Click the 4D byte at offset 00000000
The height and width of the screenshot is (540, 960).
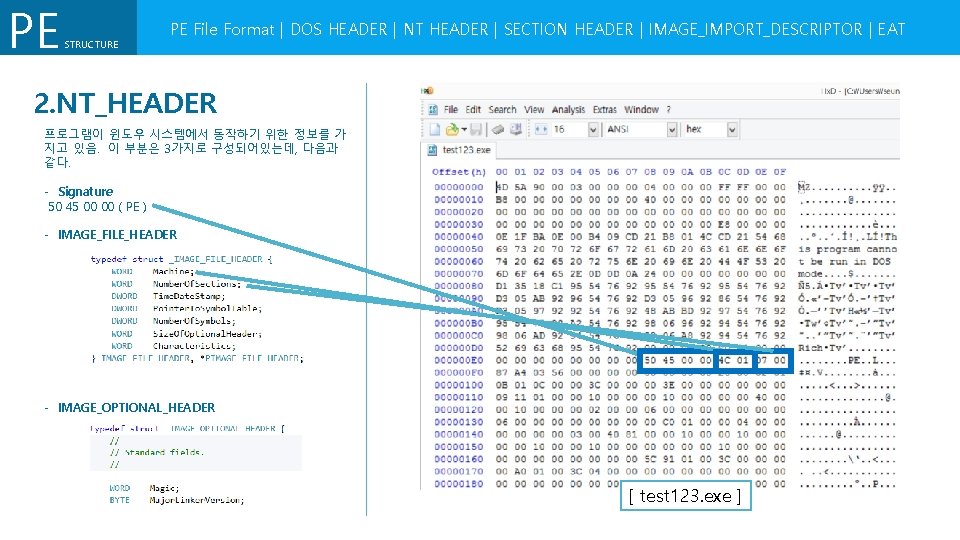(x=501, y=187)
